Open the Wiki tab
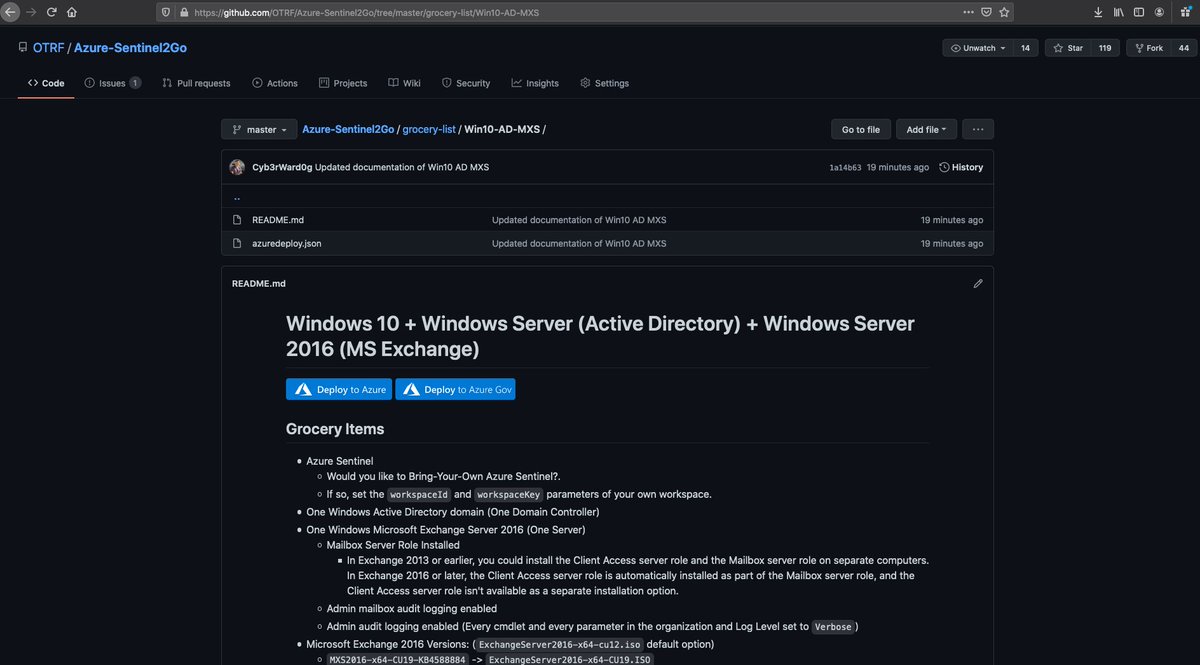 pyautogui.click(x=404, y=83)
